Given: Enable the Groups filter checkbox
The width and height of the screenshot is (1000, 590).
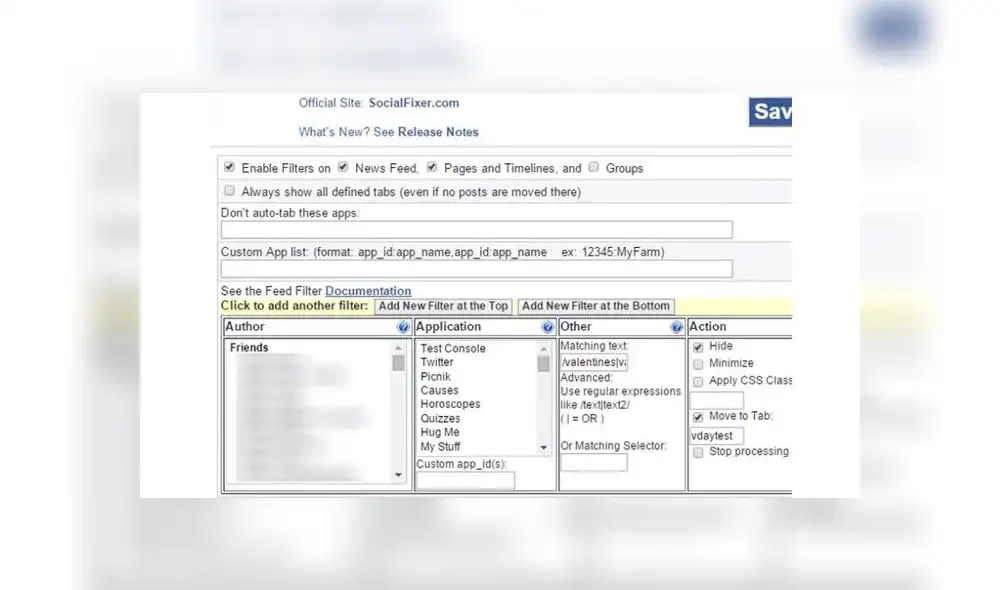Looking at the screenshot, I should [594, 167].
